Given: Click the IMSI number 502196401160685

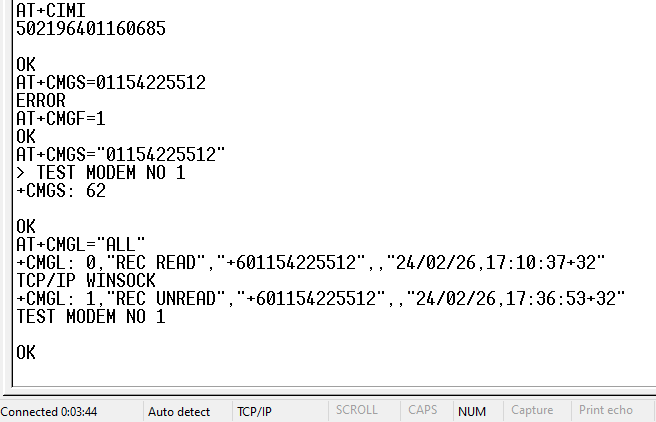Looking at the screenshot, I should pyautogui.click(x=90, y=28).
